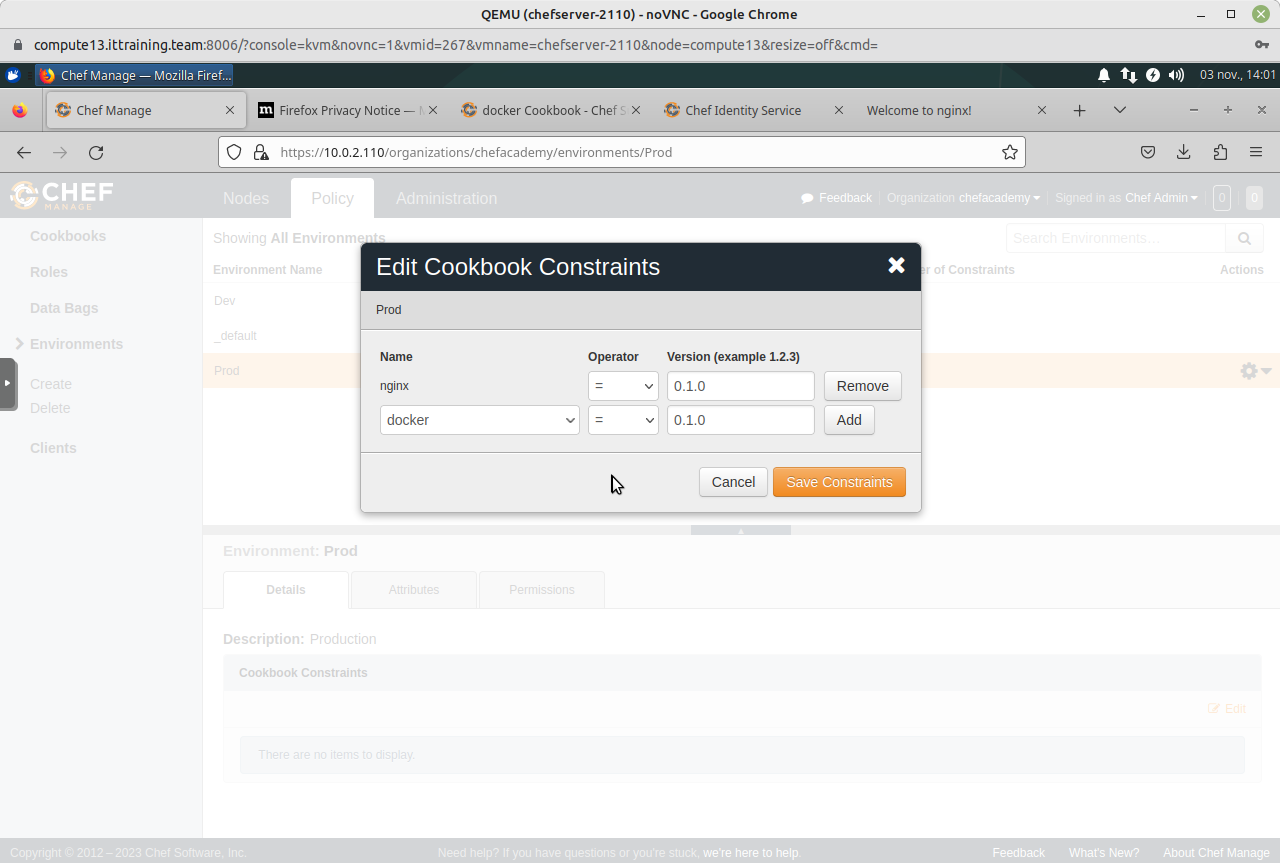This screenshot has width=1280, height=863.
Task: Open the Attributes tab
Action: point(414,590)
